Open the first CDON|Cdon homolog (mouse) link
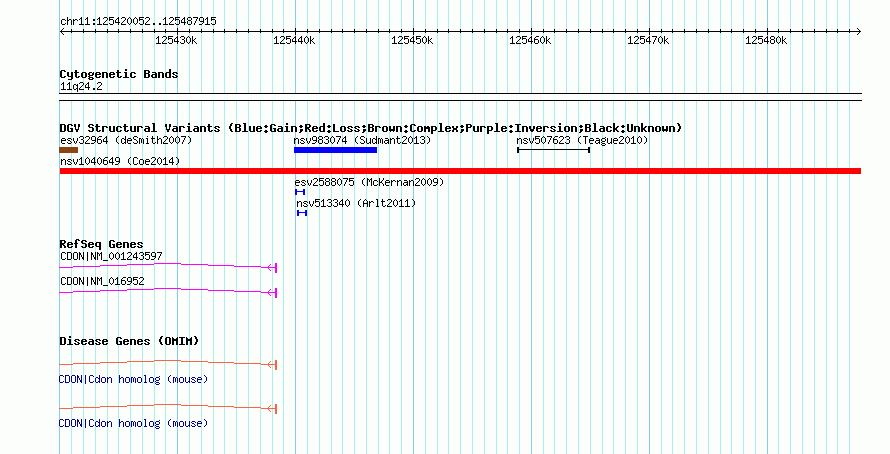The width and height of the screenshot is (890, 454). pos(133,379)
